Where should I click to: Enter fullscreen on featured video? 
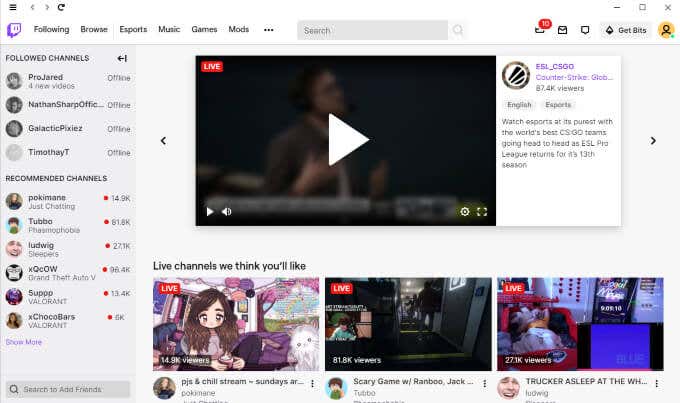(482, 212)
